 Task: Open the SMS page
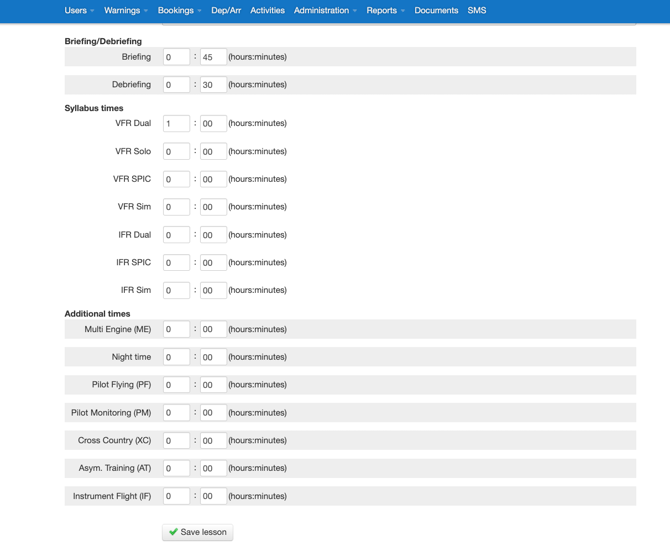pos(477,11)
